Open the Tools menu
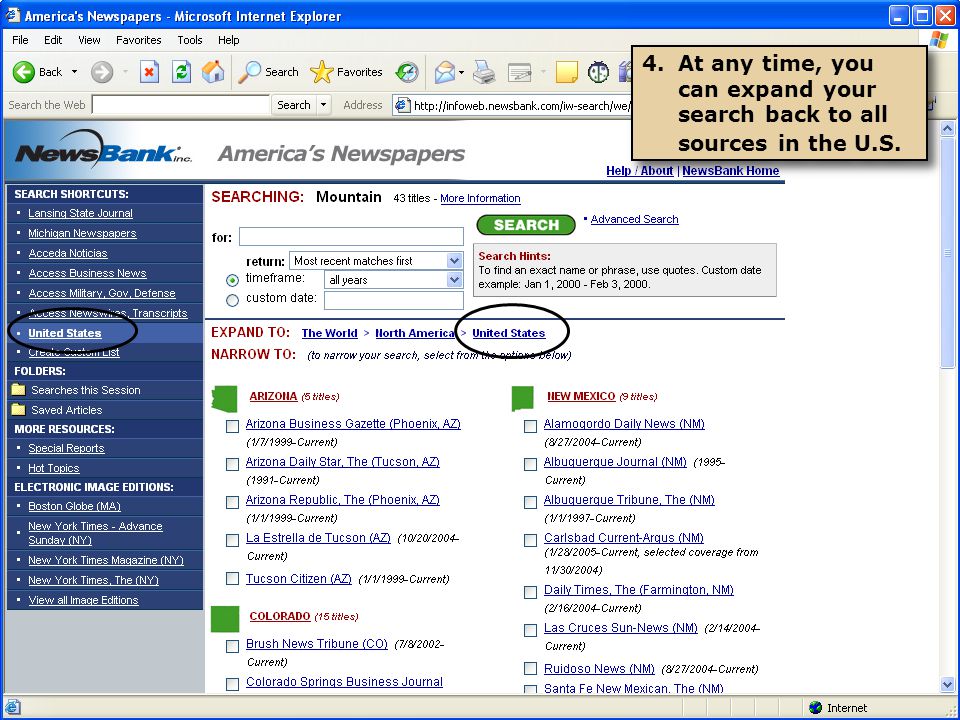Viewport: 960px width, 720px height. click(x=190, y=40)
